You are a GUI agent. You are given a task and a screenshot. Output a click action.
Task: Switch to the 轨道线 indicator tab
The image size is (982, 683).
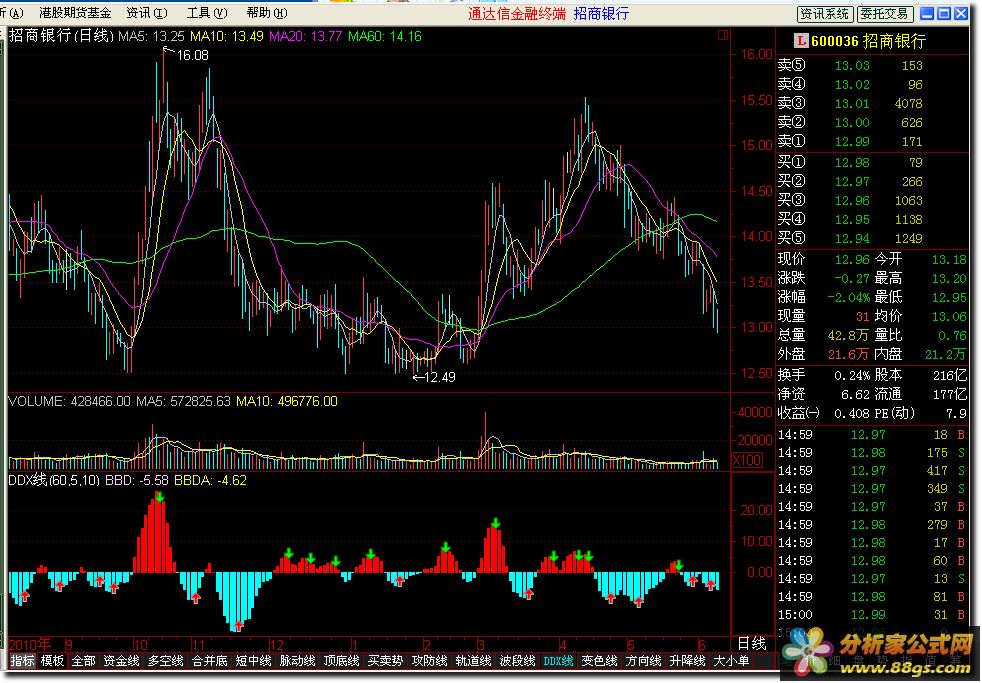473,660
